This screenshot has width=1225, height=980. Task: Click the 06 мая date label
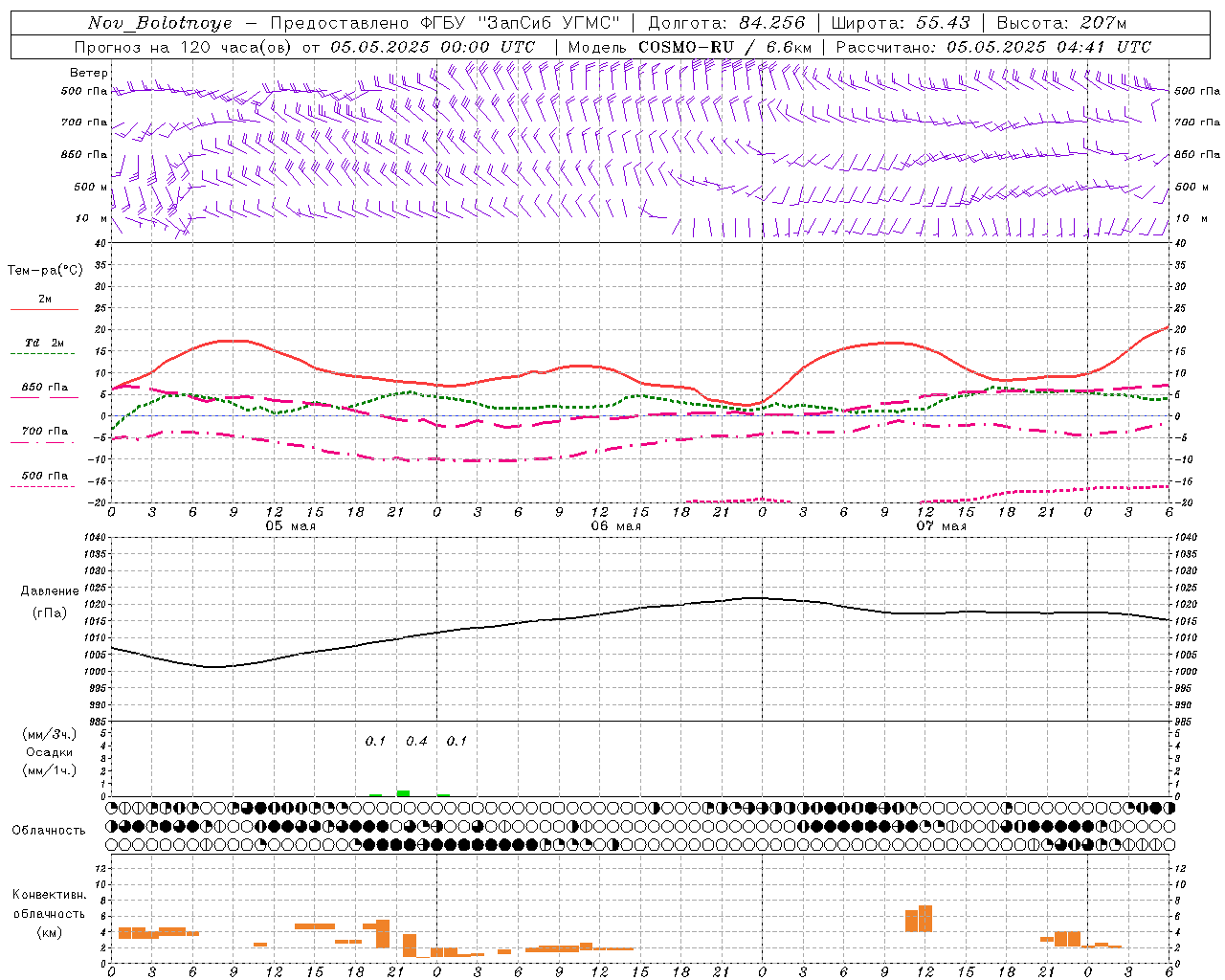tap(616, 526)
